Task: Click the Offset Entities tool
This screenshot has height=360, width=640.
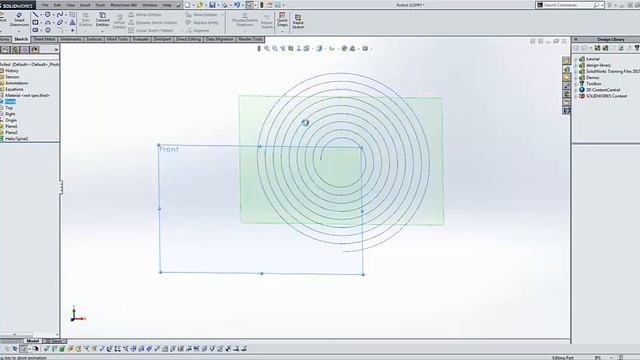Action: coord(119,20)
